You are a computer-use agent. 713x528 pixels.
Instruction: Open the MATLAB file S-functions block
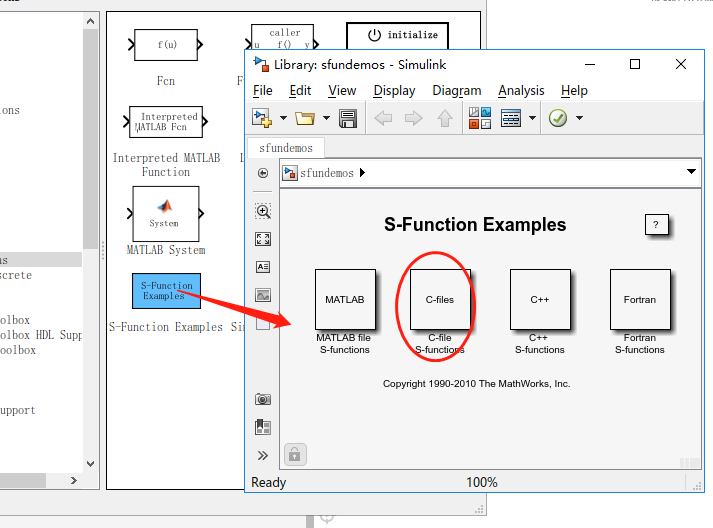click(x=345, y=299)
